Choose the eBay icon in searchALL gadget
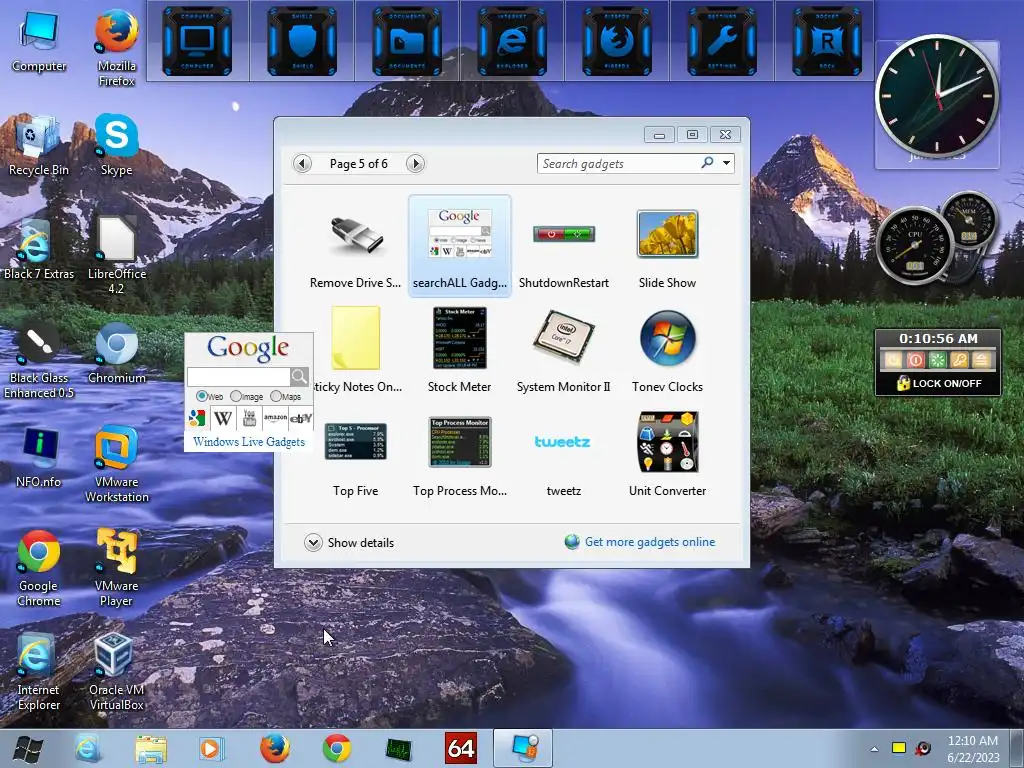Viewport: 1024px width, 768px height. pyautogui.click(x=300, y=418)
